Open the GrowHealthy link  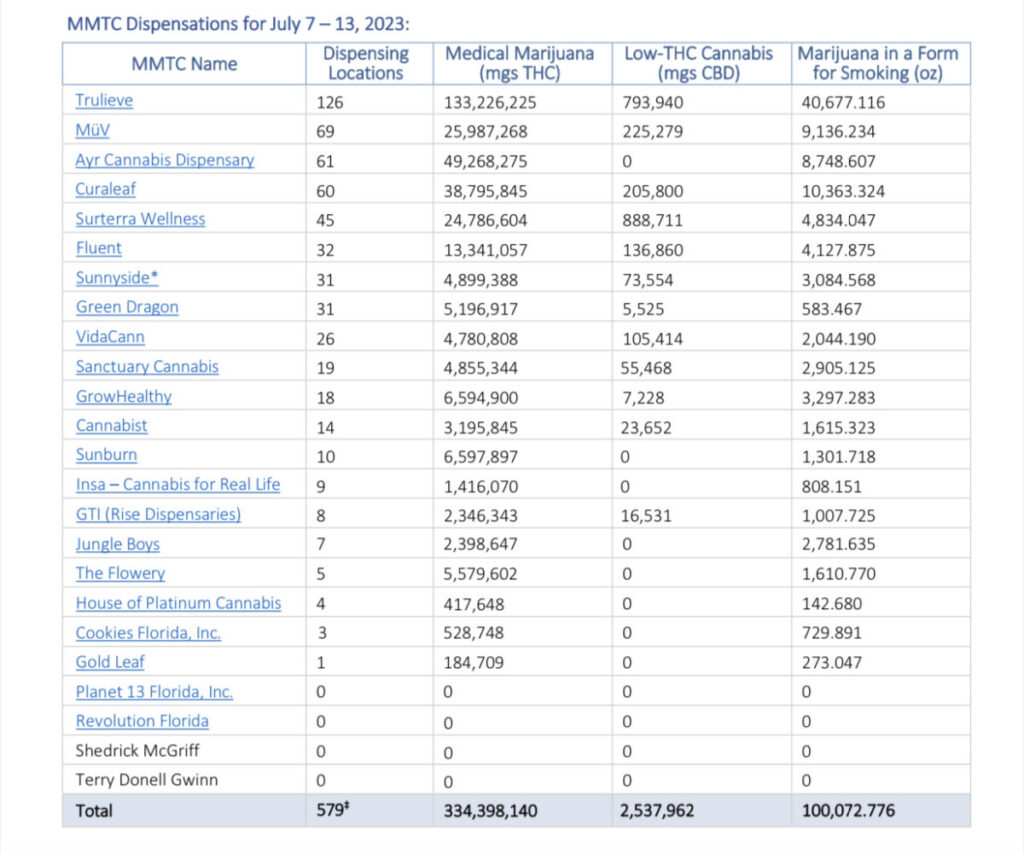[123, 396]
